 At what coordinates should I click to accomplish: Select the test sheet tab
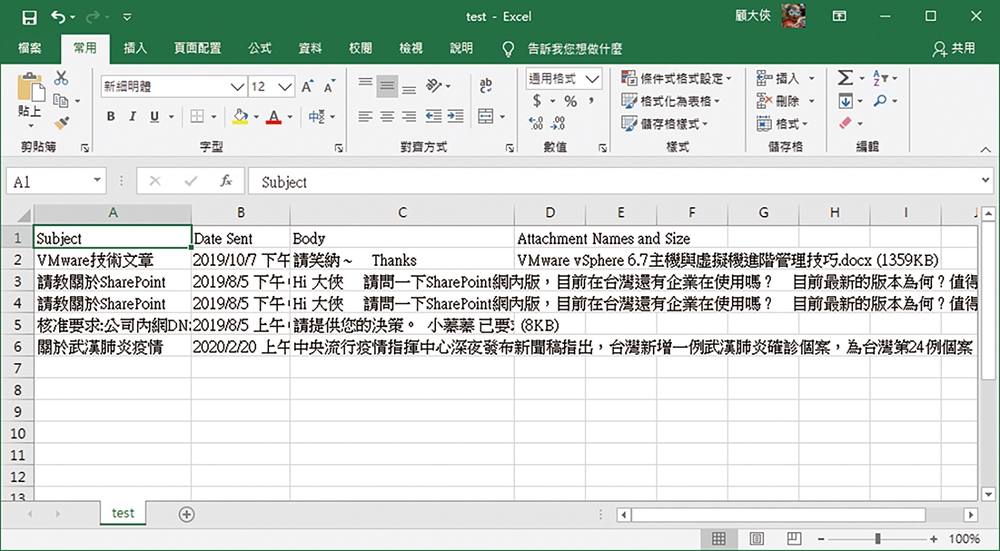123,513
